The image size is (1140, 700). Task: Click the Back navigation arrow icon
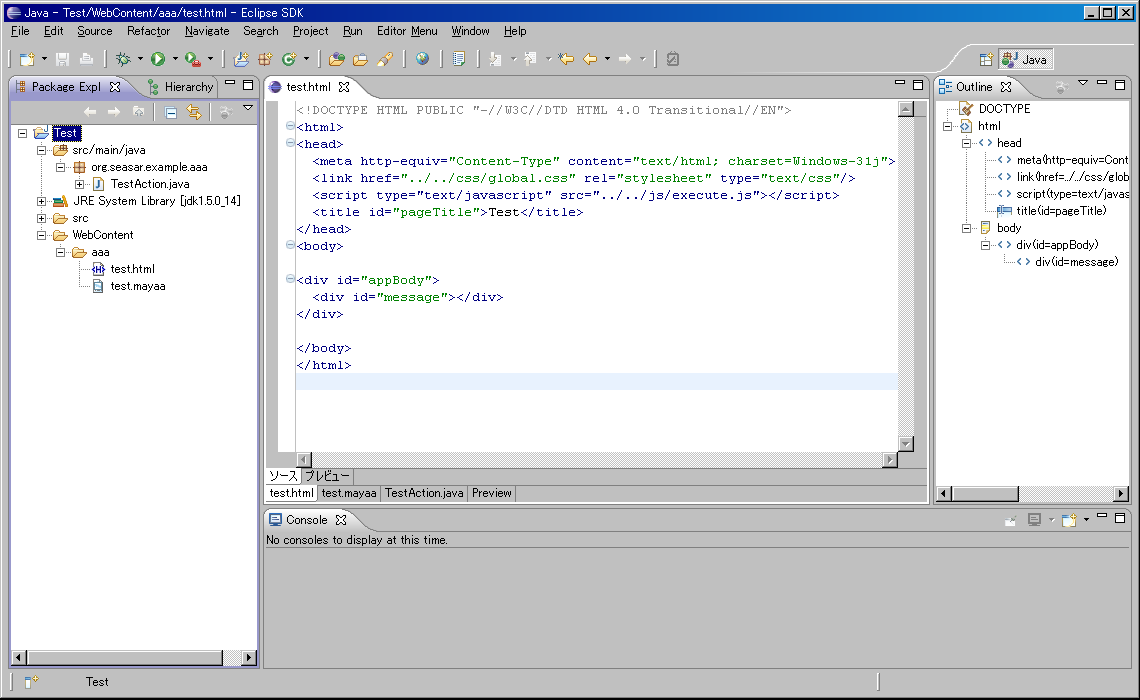pos(590,59)
